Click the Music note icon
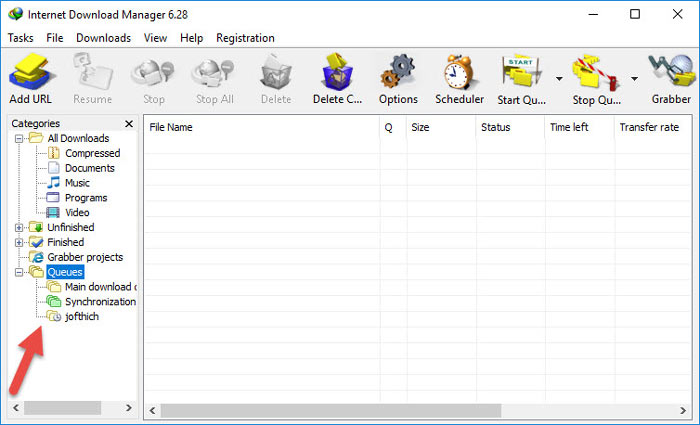This screenshot has height=425, width=700. point(54,183)
